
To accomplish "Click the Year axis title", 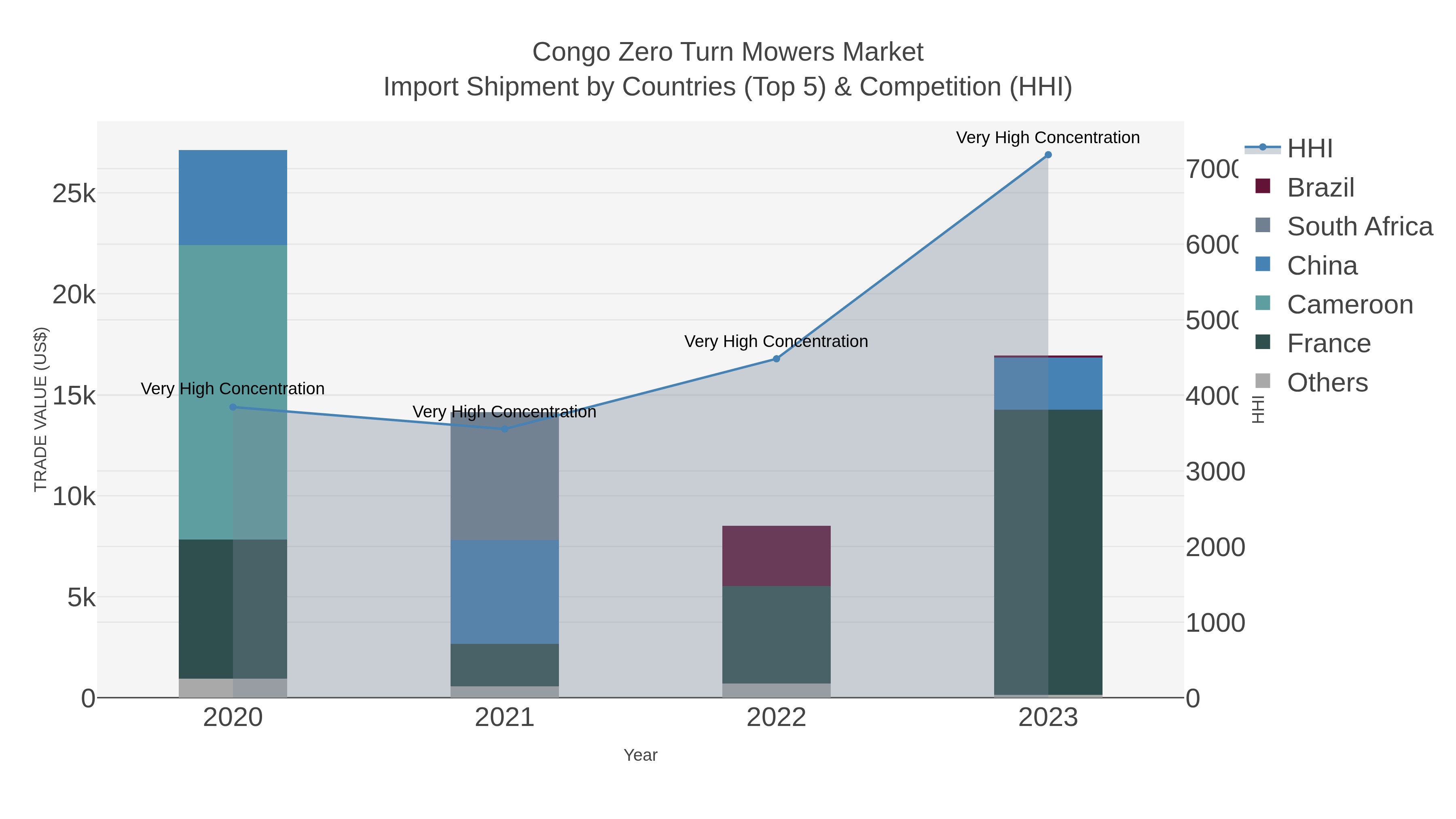I will coord(640,755).
